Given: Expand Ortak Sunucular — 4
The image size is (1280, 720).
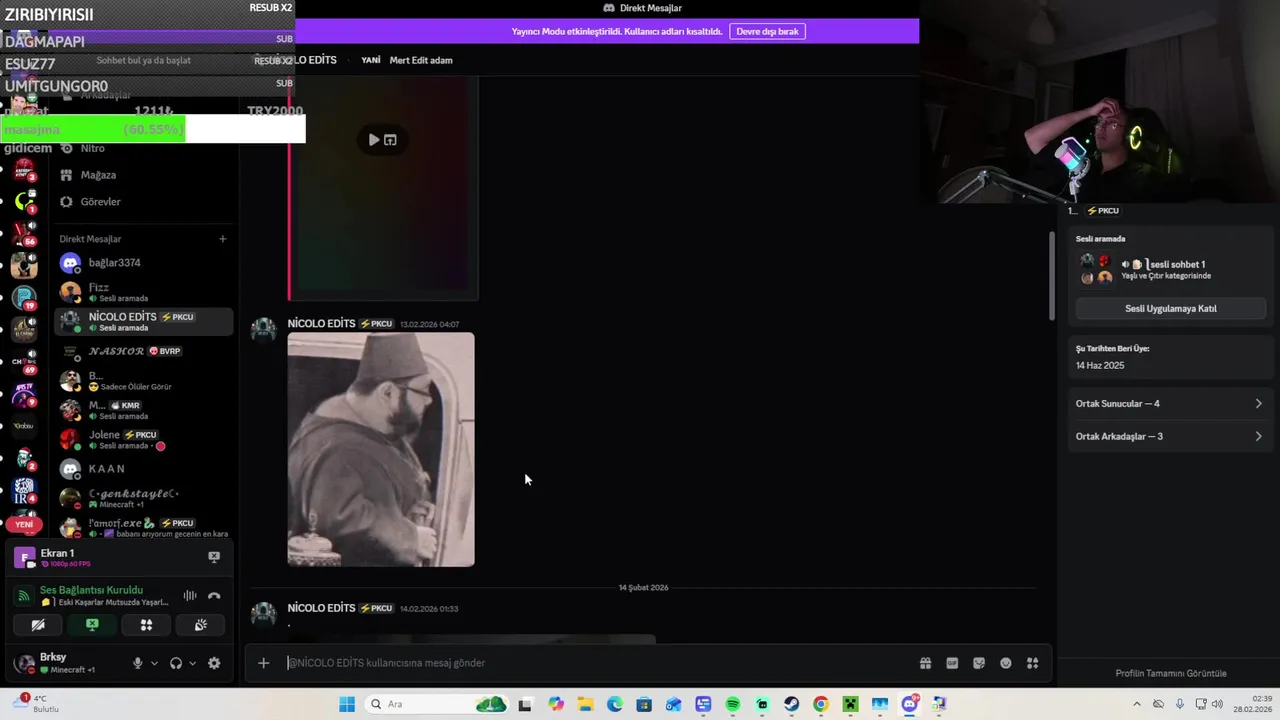Looking at the screenshot, I should pos(1168,404).
